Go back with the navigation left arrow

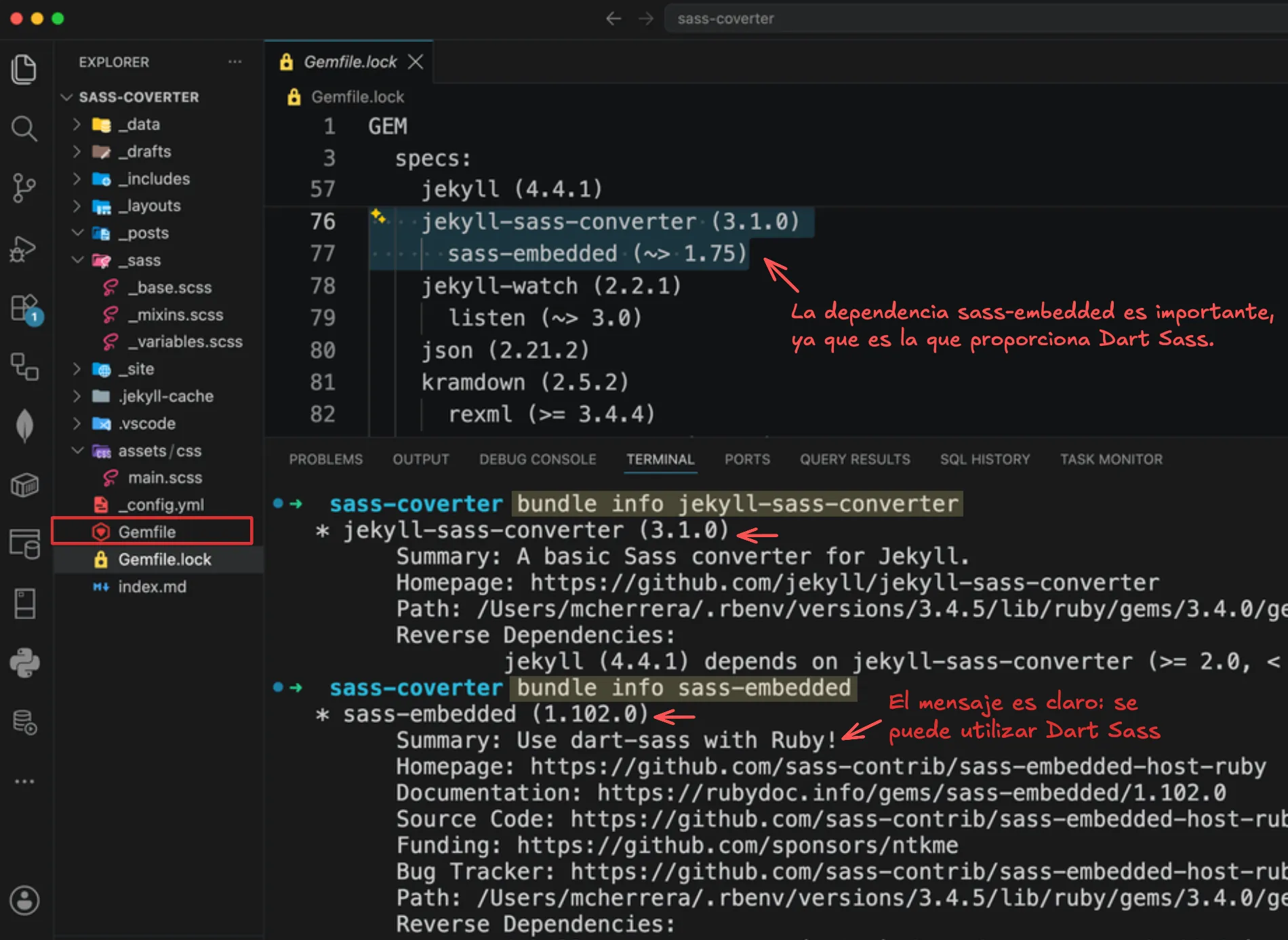click(613, 18)
